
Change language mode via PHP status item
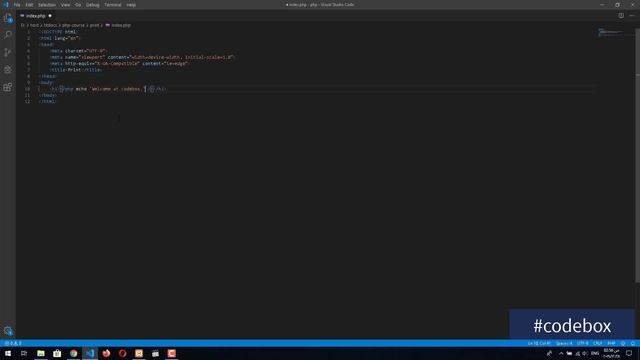611,343
